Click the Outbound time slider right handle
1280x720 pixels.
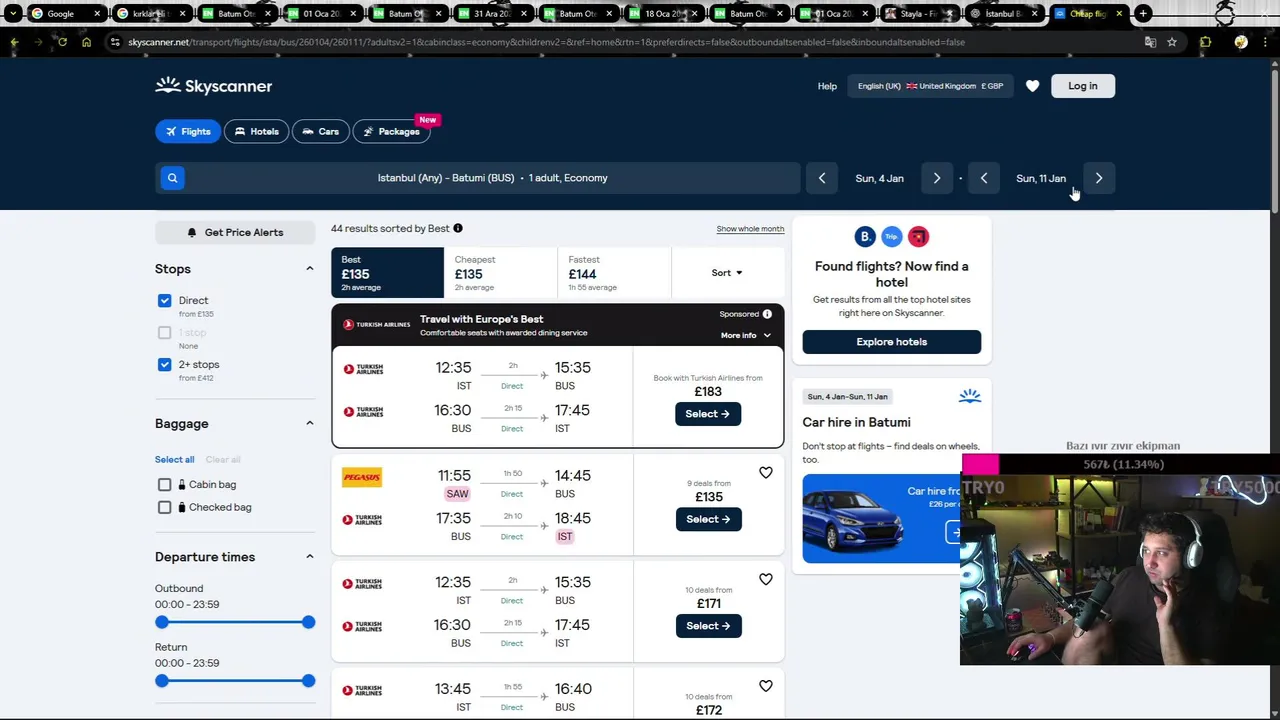(x=308, y=622)
